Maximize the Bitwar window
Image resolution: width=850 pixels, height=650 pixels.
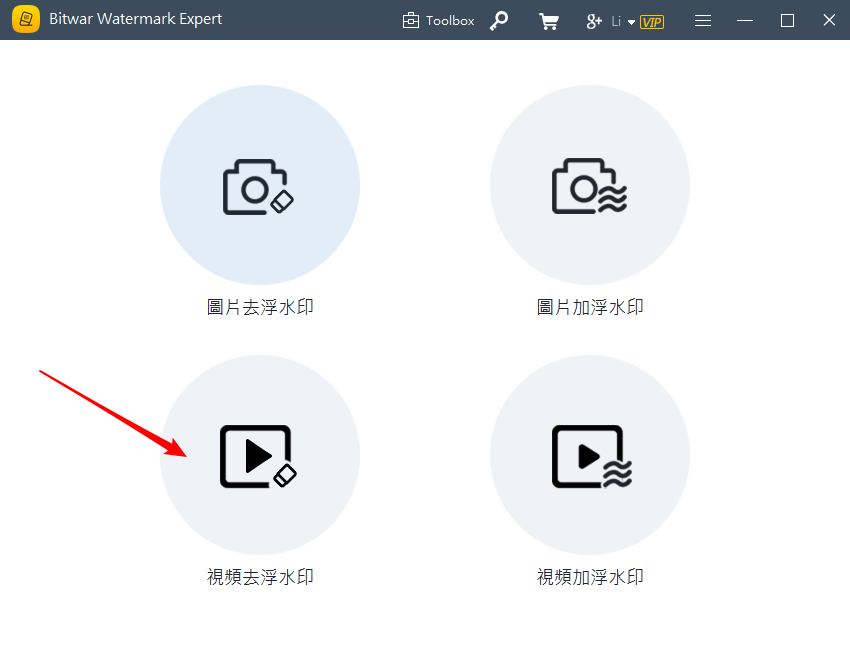(787, 21)
